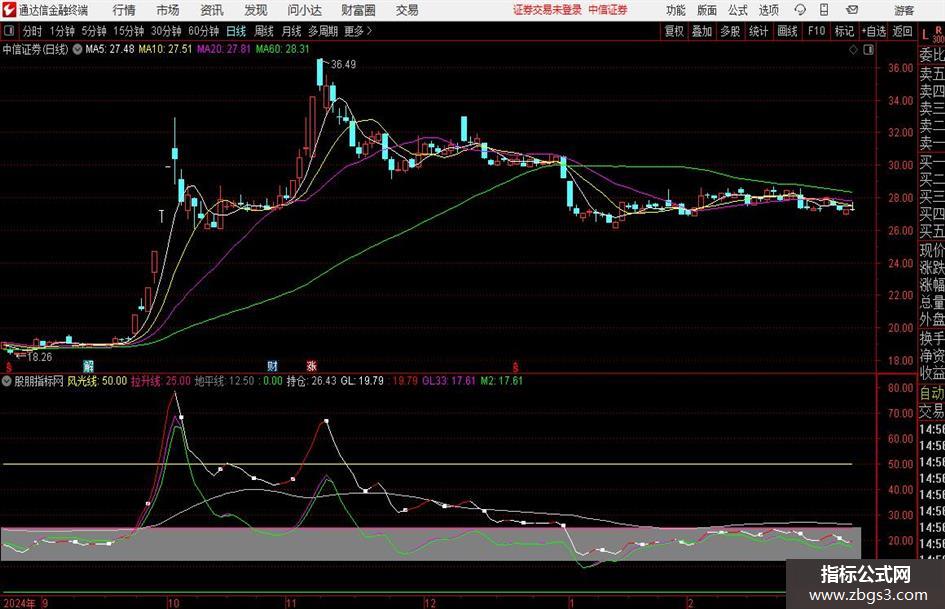The width and height of the screenshot is (945, 609).
Task: Click the 叠加 overlay button
Action: (x=702, y=31)
